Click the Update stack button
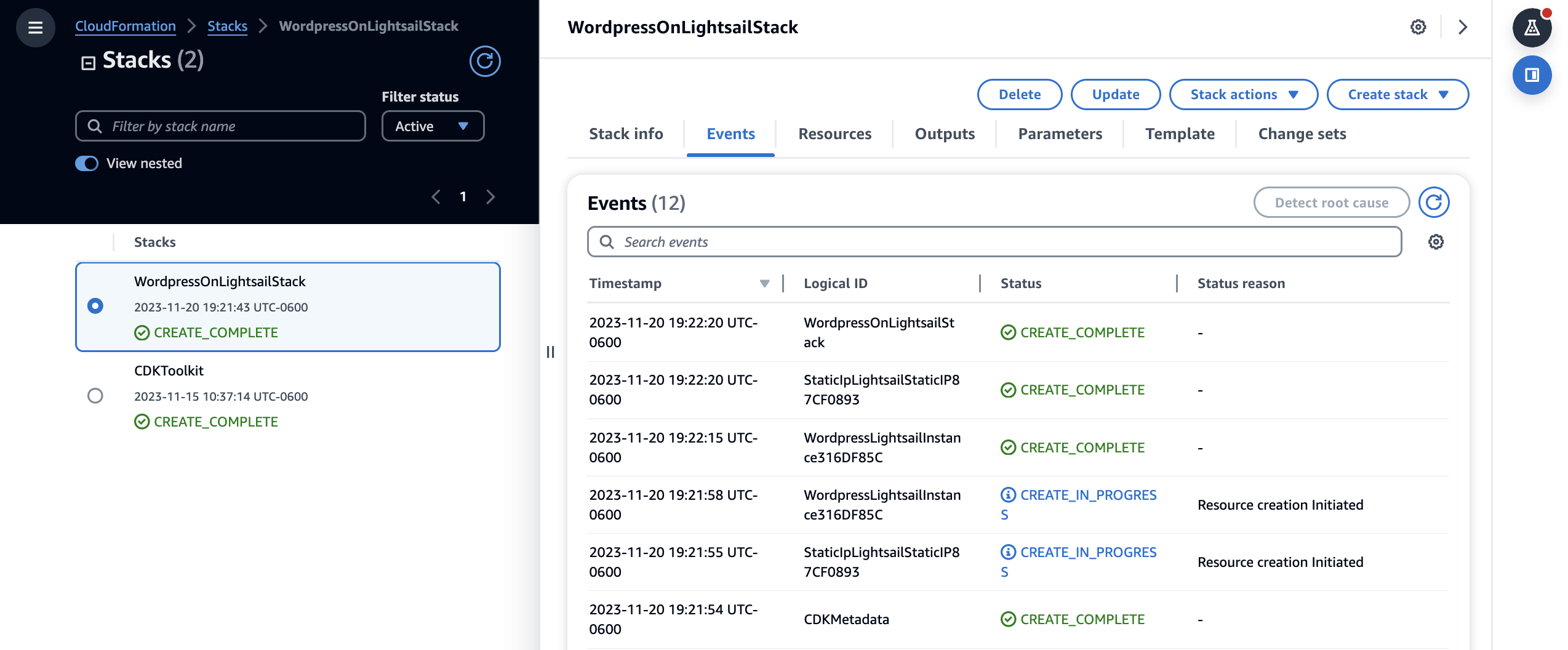Viewport: 1568px width, 650px height. pos(1115,94)
